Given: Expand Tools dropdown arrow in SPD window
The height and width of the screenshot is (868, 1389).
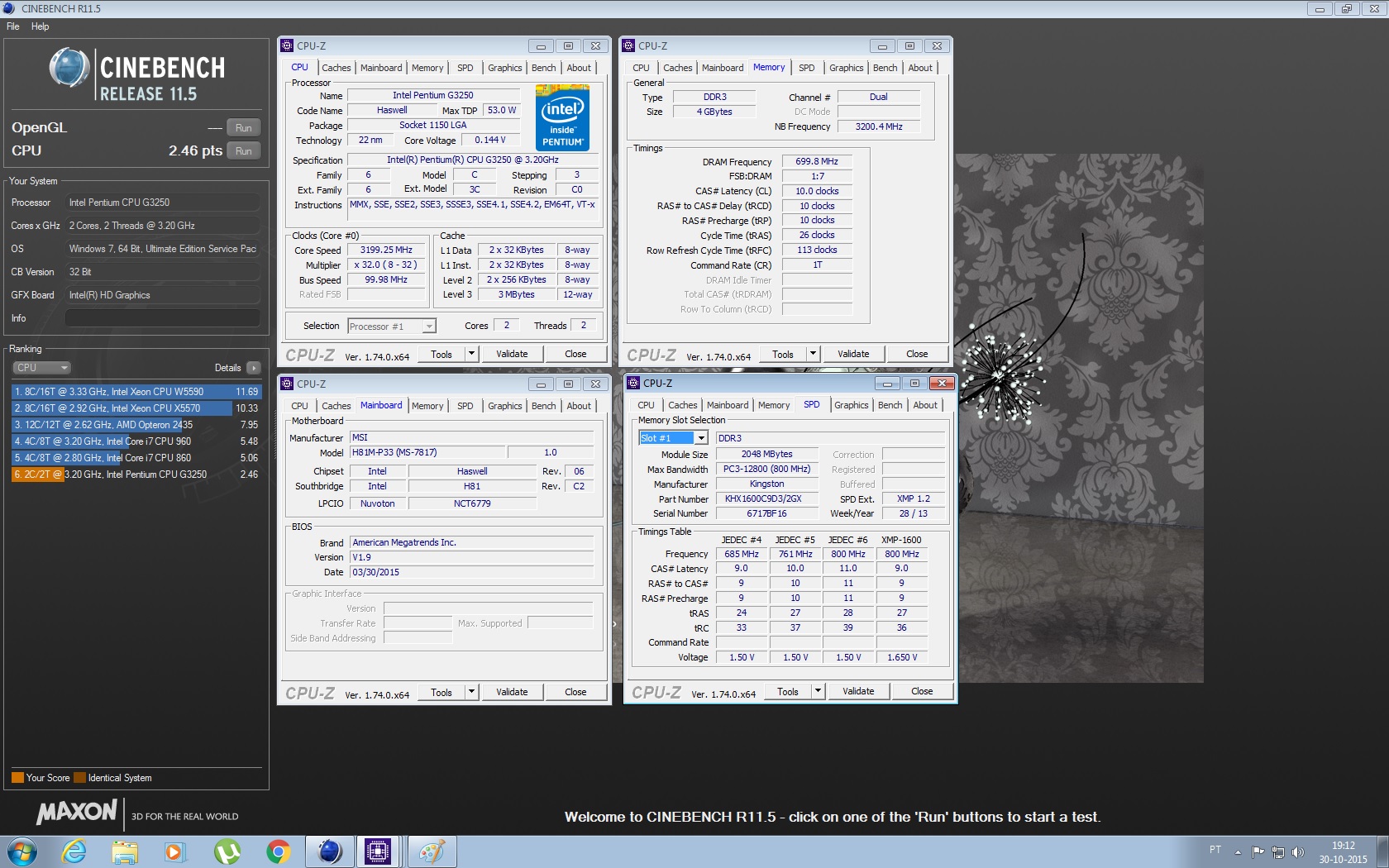Looking at the screenshot, I should click(818, 691).
